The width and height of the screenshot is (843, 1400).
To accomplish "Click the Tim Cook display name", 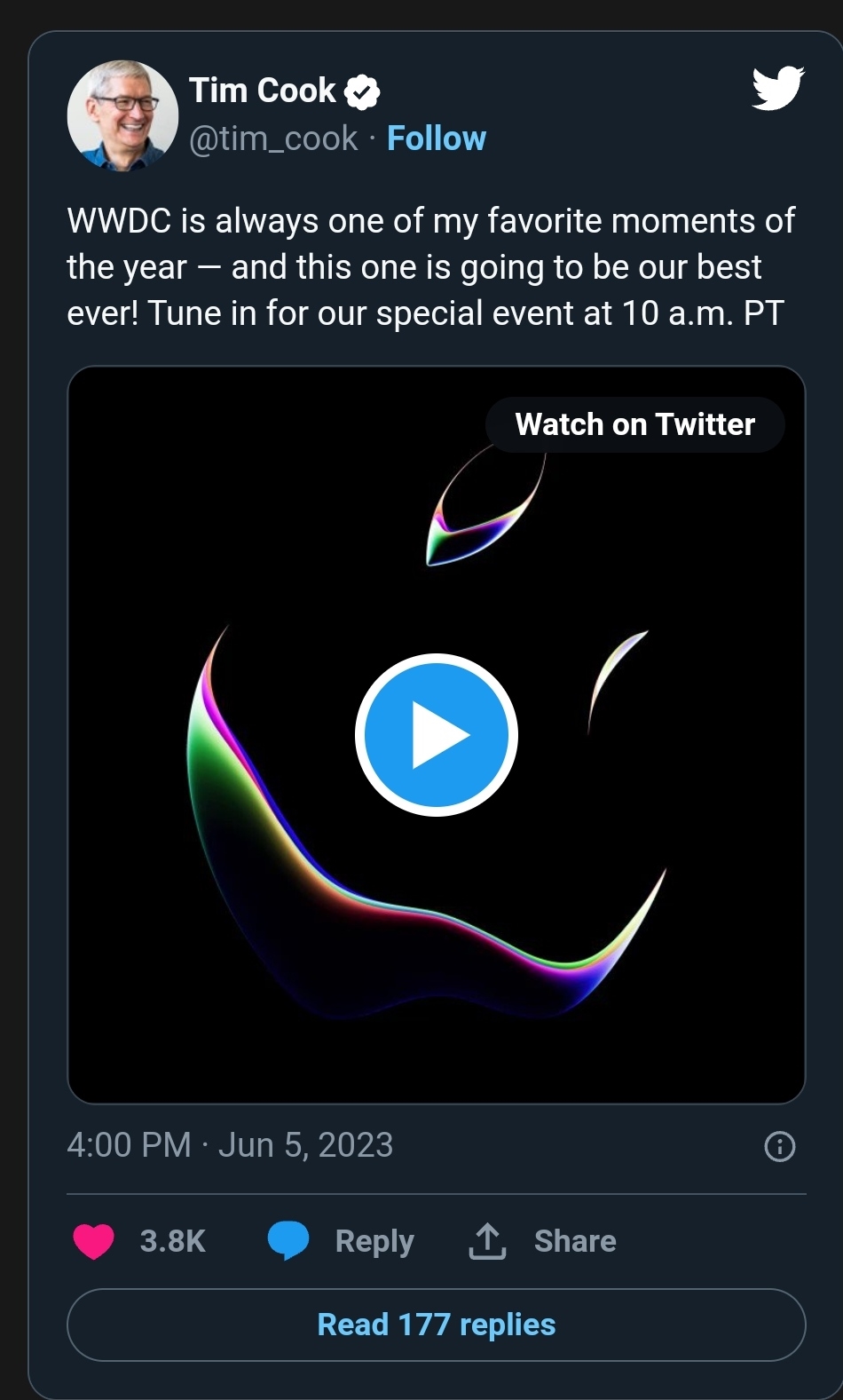I will coord(263,91).
